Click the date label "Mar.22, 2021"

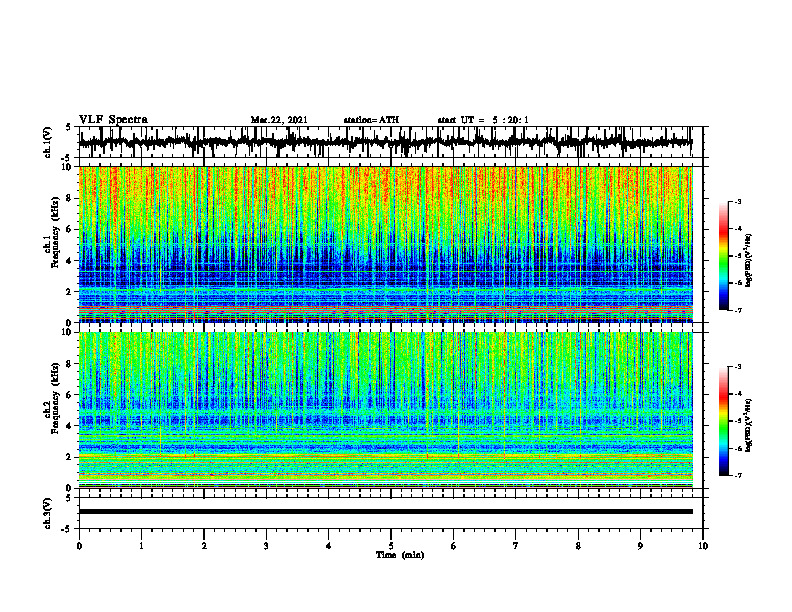pyautogui.click(x=279, y=120)
